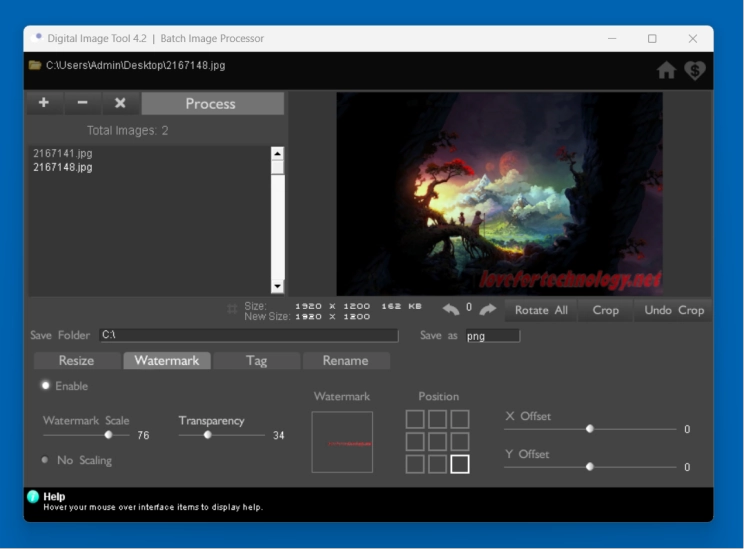
Task: Maximize the Digital Image Tool window
Action: 652,38
